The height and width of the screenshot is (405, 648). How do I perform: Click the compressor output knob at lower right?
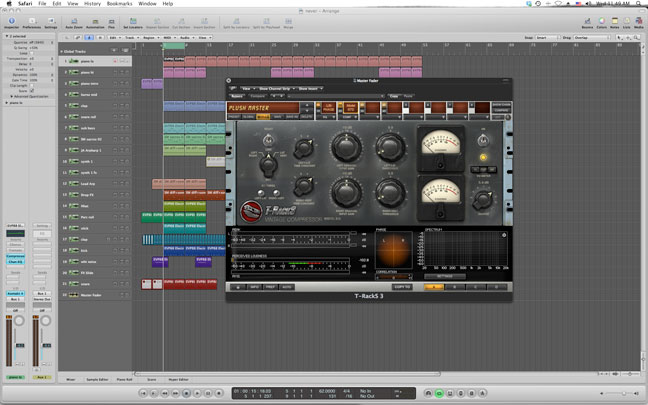pos(482,200)
